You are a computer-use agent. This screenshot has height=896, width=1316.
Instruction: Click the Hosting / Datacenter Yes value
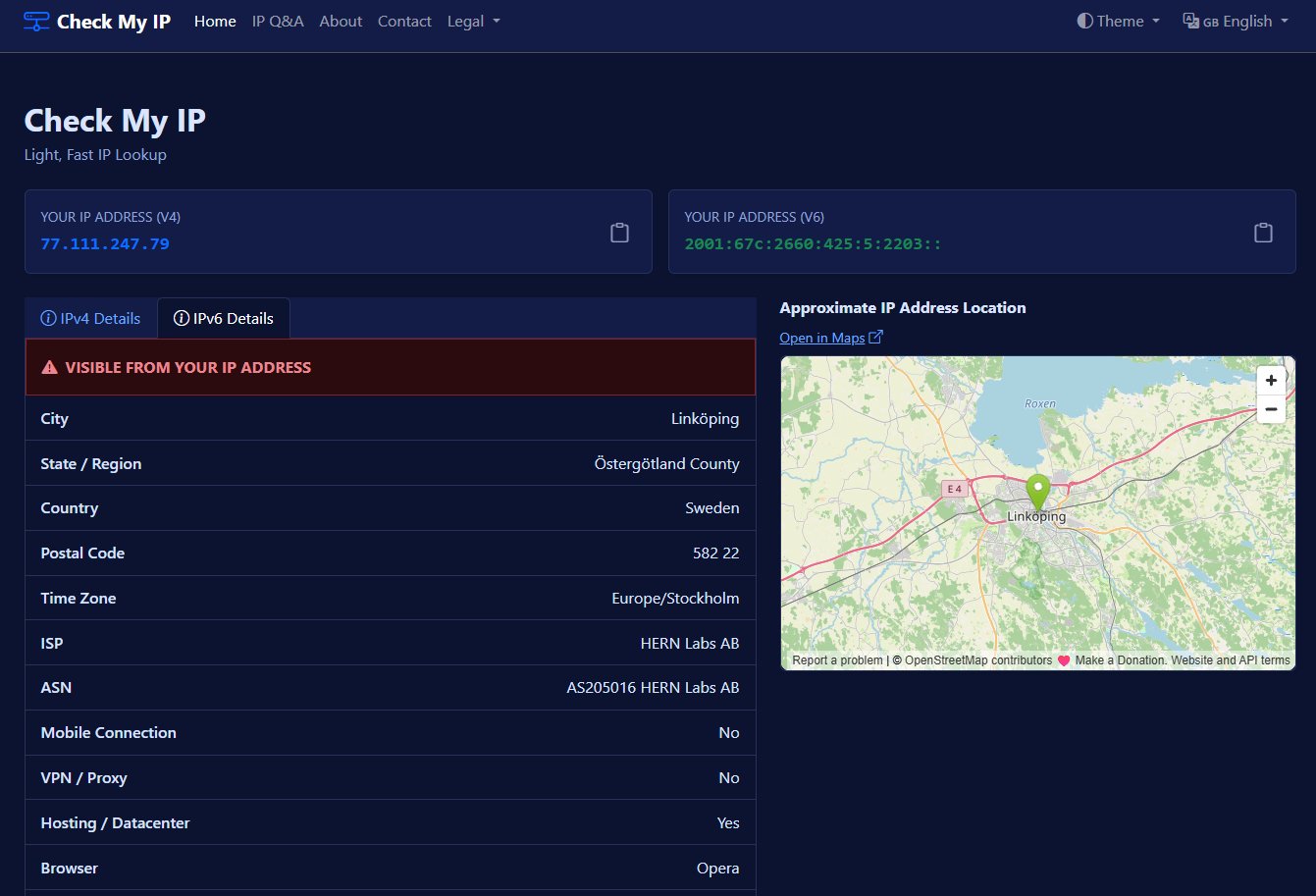[728, 822]
